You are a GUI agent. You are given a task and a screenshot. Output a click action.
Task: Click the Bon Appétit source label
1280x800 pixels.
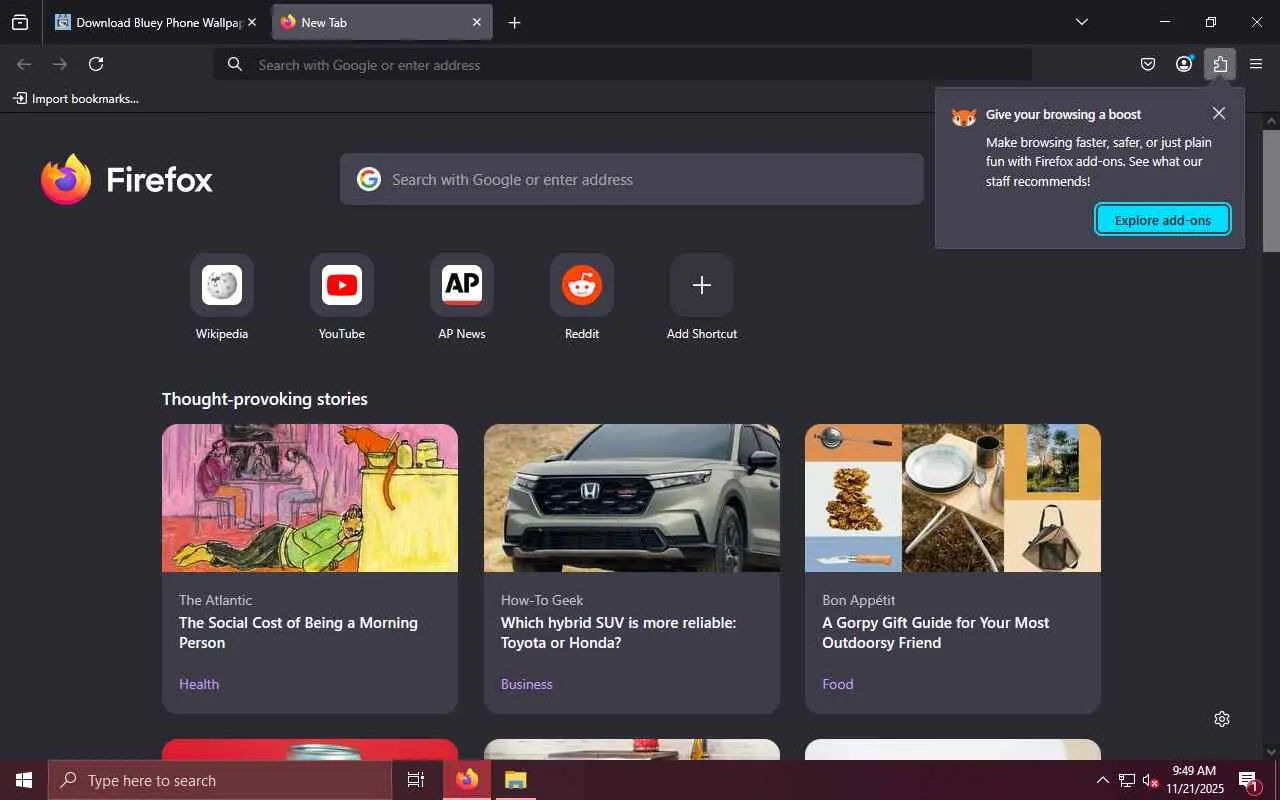coord(859,600)
